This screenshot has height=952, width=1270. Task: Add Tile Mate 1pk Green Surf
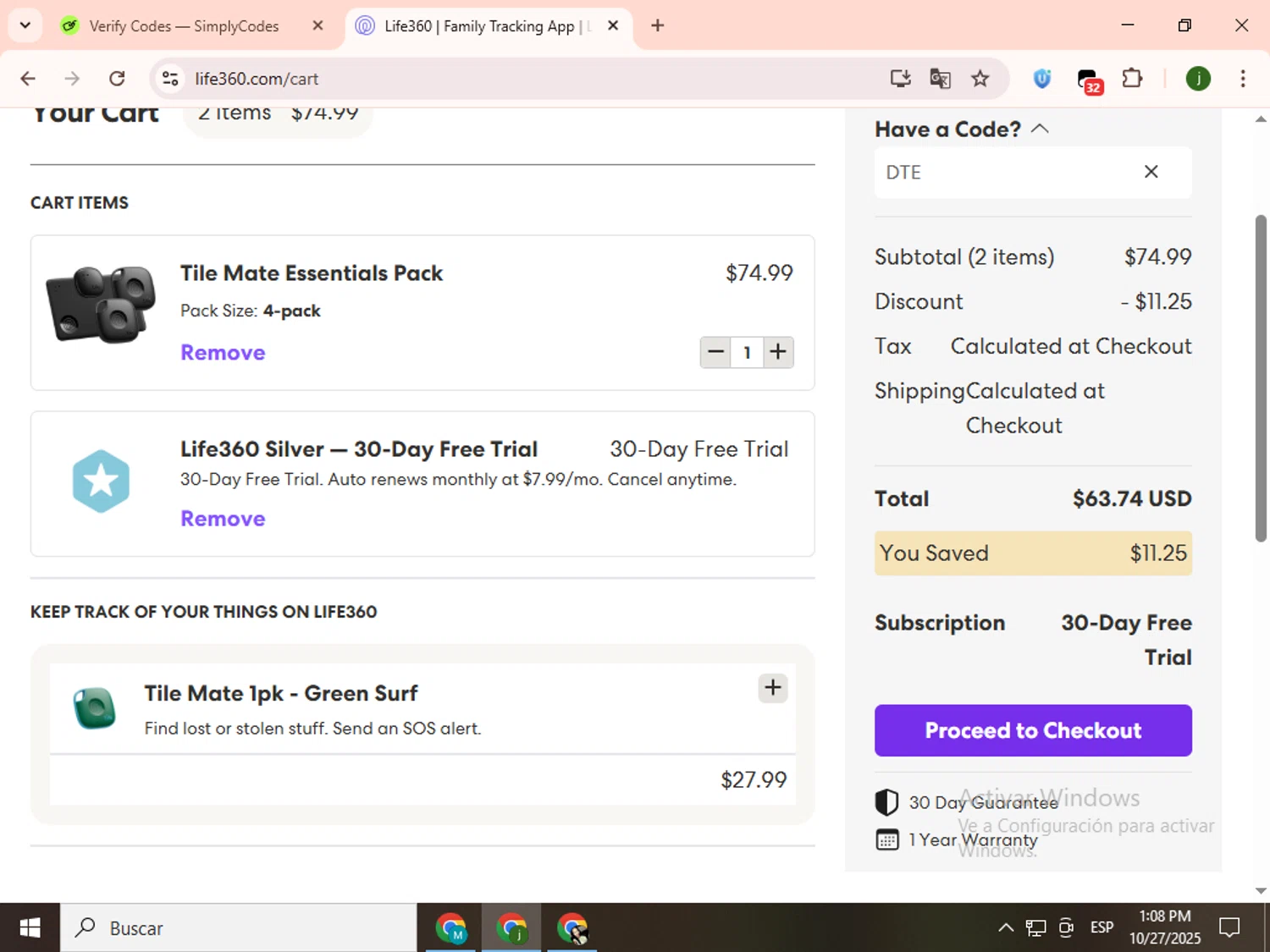772,688
